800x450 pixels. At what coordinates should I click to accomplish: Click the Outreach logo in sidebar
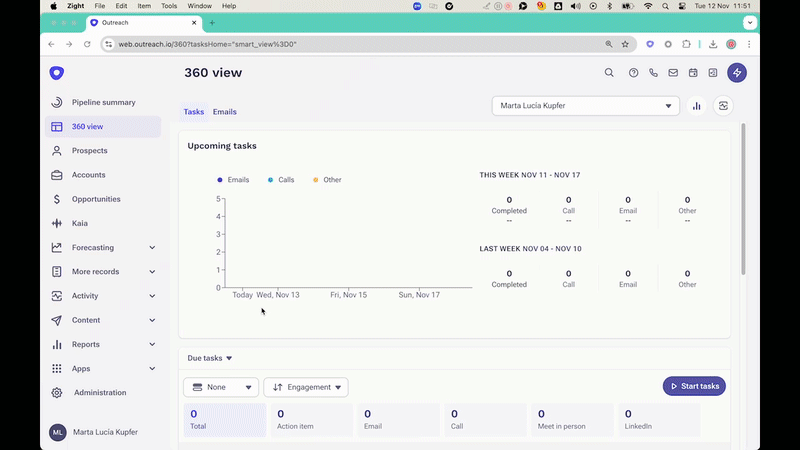[x=57, y=73]
